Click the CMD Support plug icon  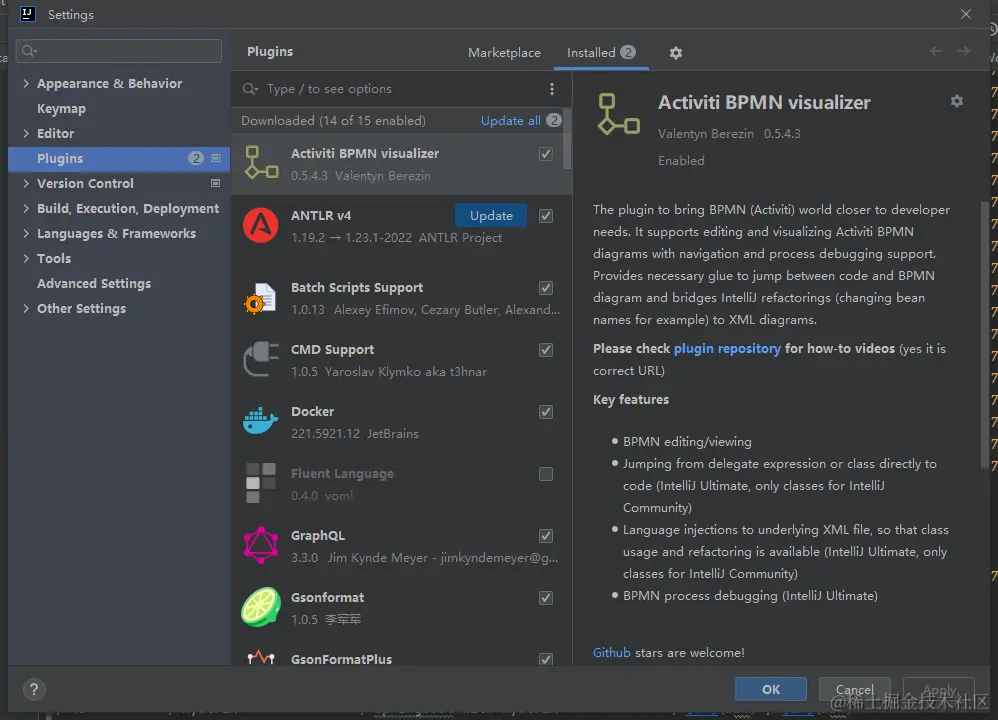coord(261,359)
